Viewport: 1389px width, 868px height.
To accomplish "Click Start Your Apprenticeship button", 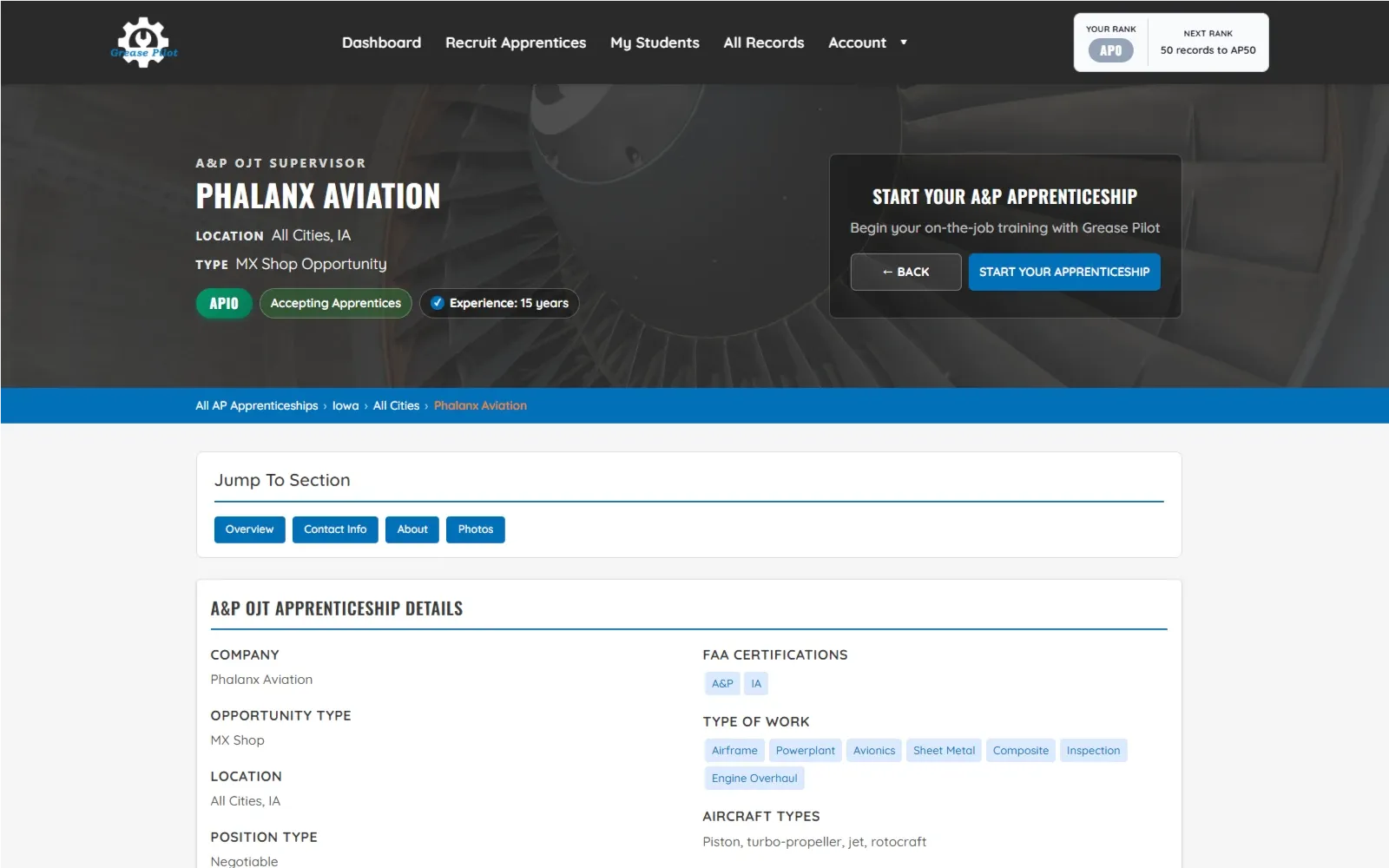I will click(1064, 272).
